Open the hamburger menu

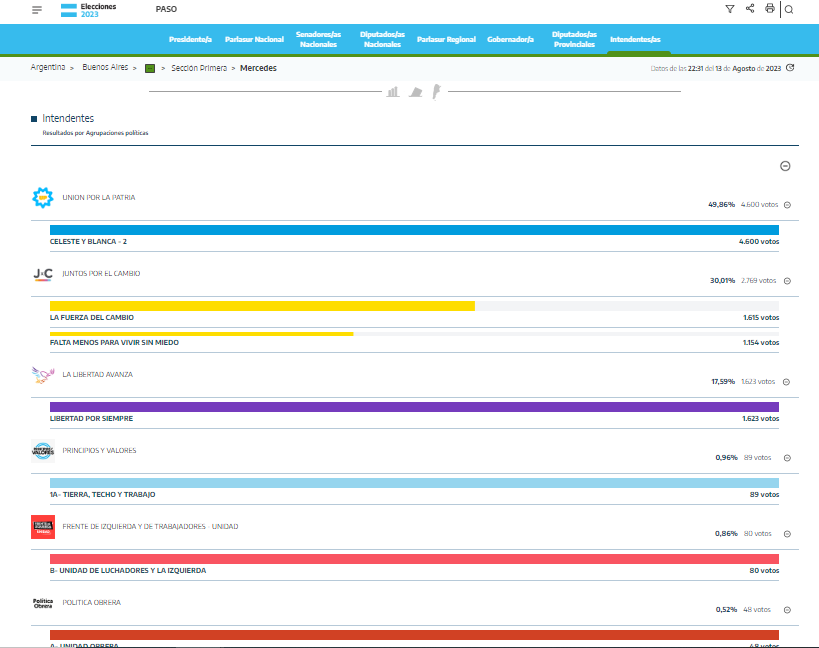pos(37,9)
